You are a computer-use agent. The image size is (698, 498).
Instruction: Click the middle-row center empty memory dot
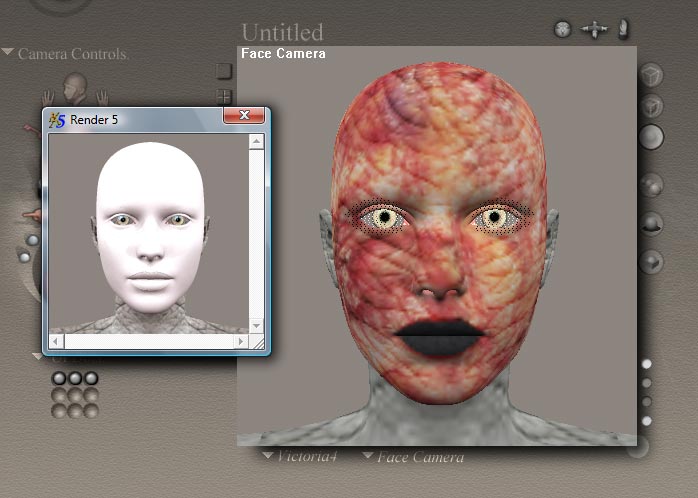(x=75, y=394)
